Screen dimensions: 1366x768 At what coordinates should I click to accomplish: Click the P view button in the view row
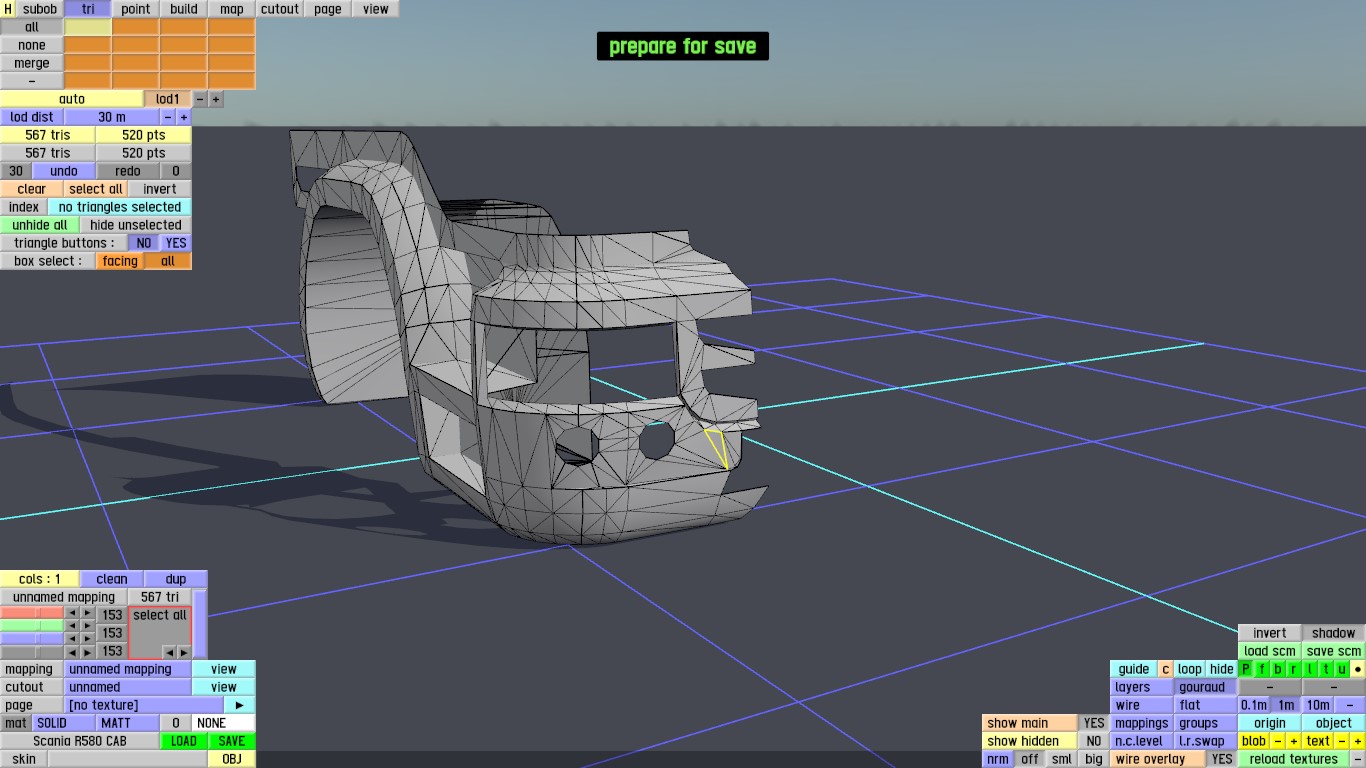pyautogui.click(x=1246, y=669)
